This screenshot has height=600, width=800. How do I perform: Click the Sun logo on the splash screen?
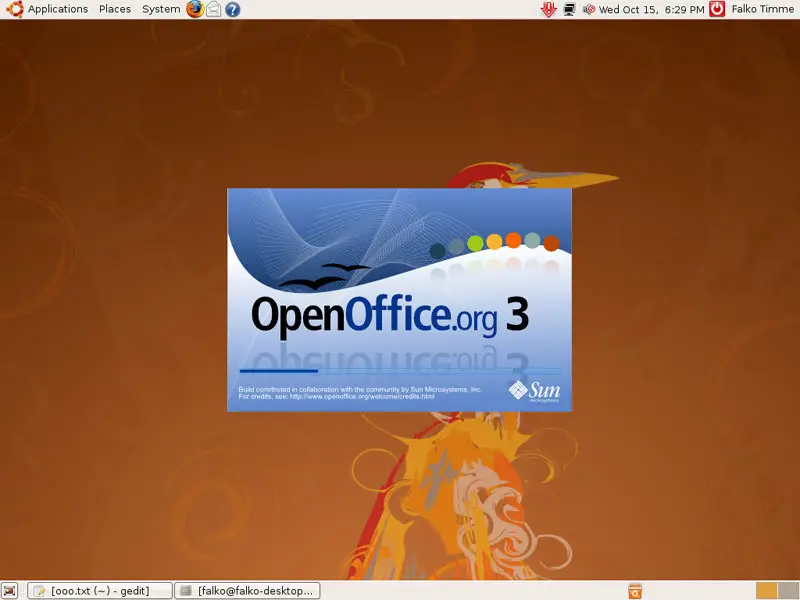pos(534,390)
